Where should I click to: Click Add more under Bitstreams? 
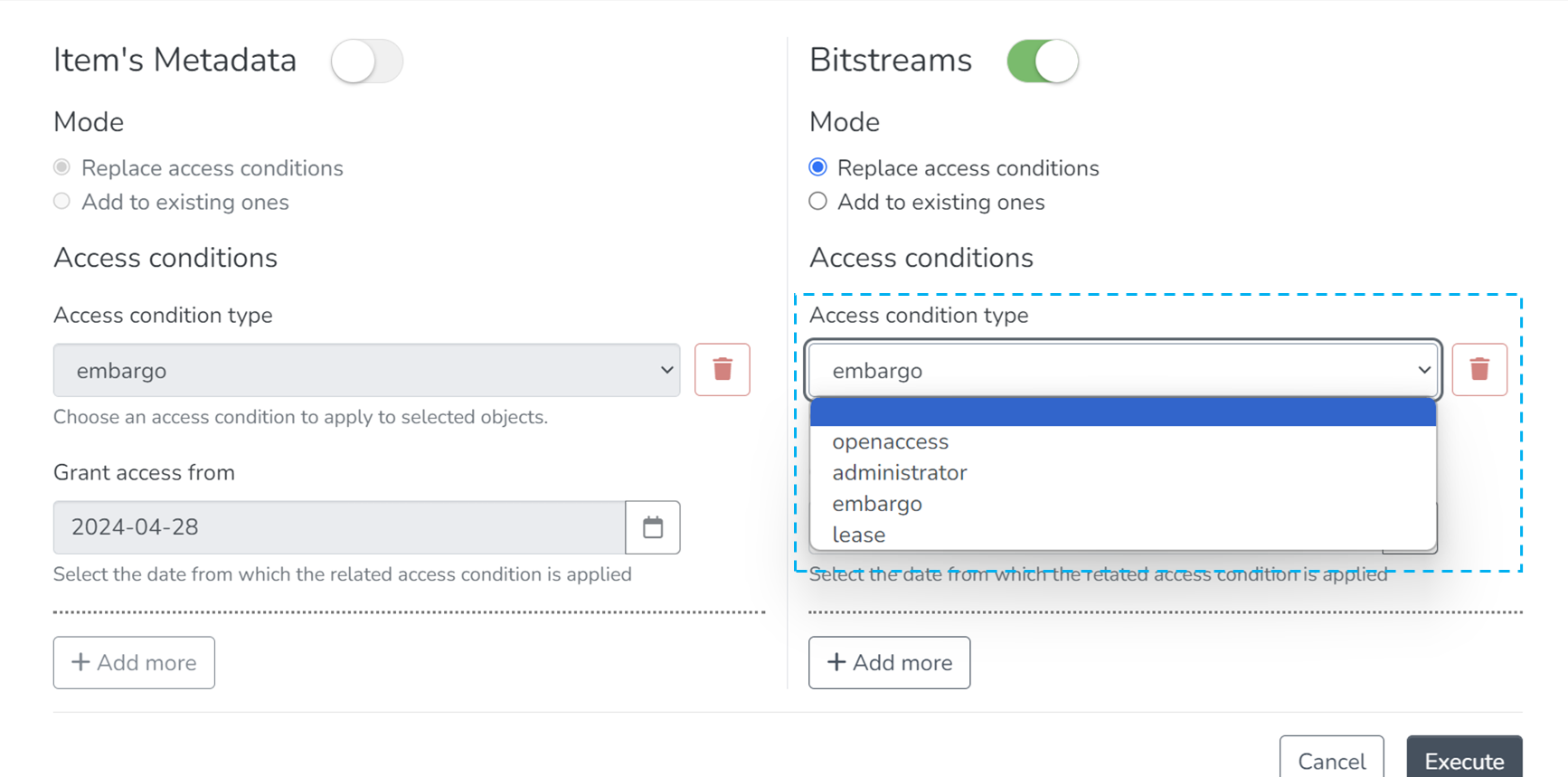[x=889, y=662]
